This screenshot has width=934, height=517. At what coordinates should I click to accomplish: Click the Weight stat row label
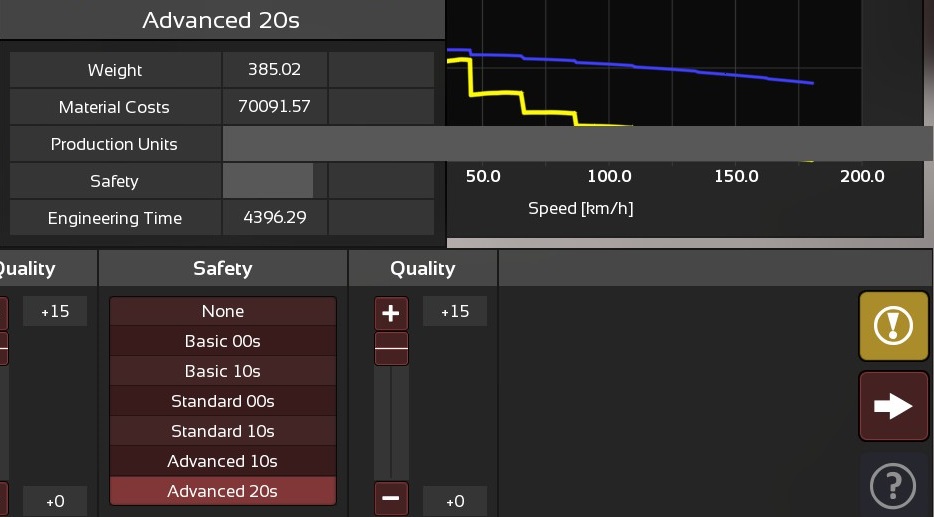pos(115,70)
